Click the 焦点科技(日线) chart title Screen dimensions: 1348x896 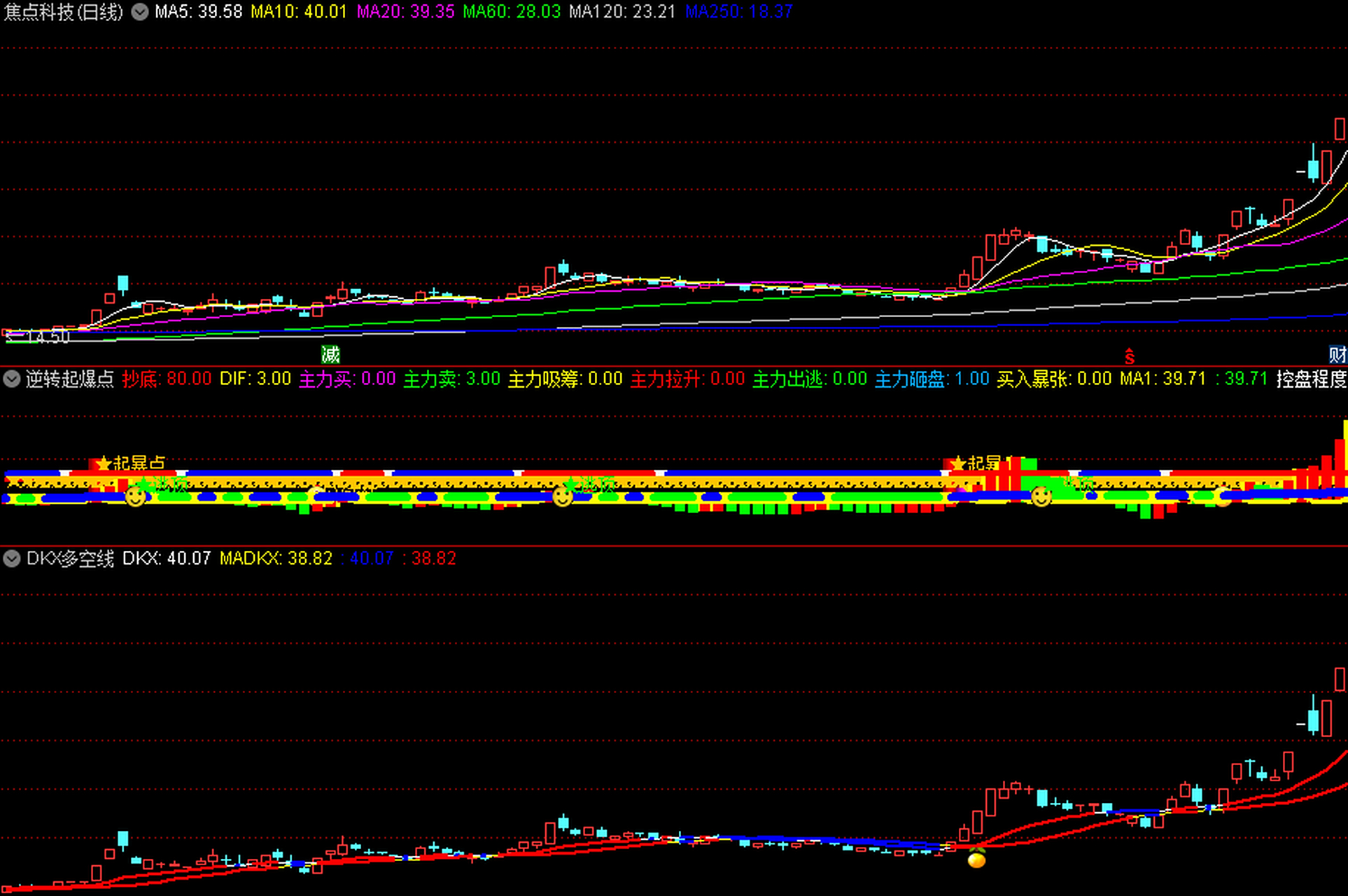64,12
